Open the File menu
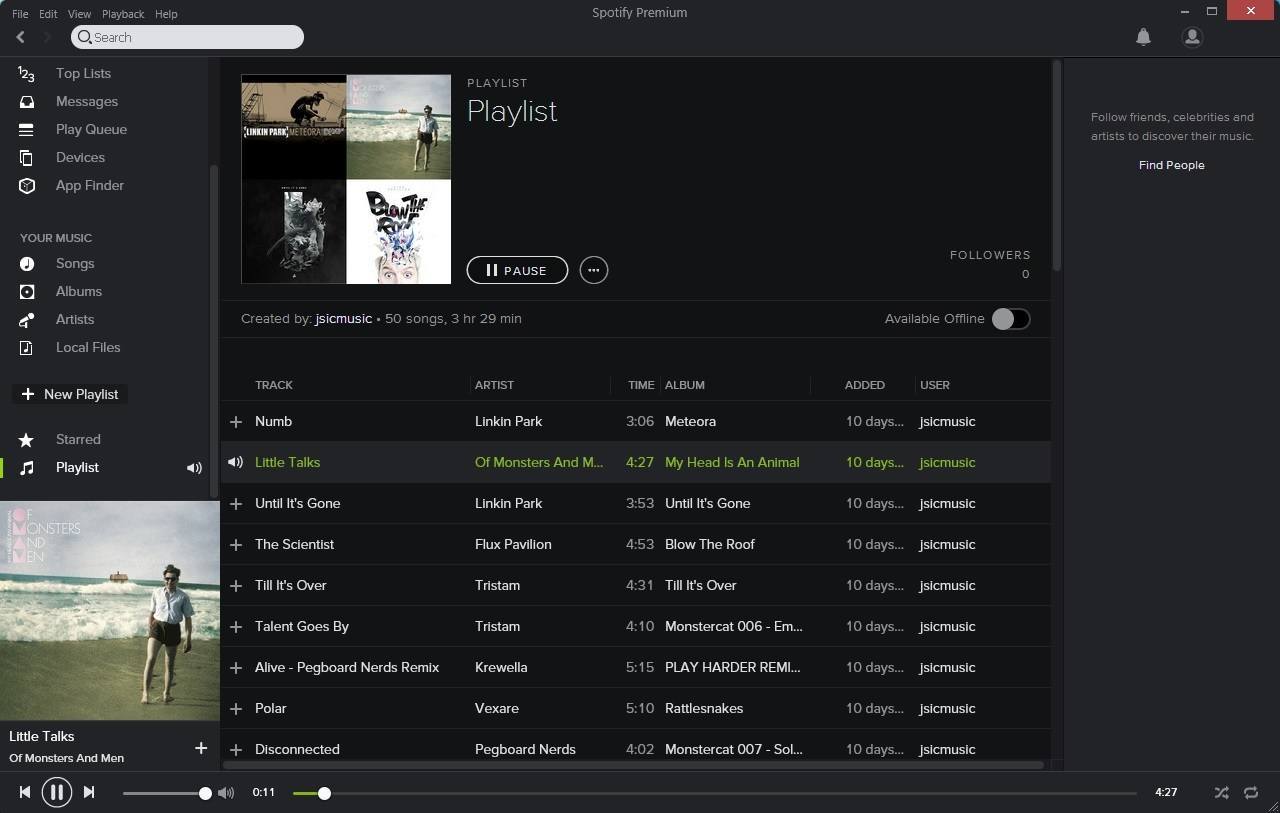 click(x=20, y=14)
